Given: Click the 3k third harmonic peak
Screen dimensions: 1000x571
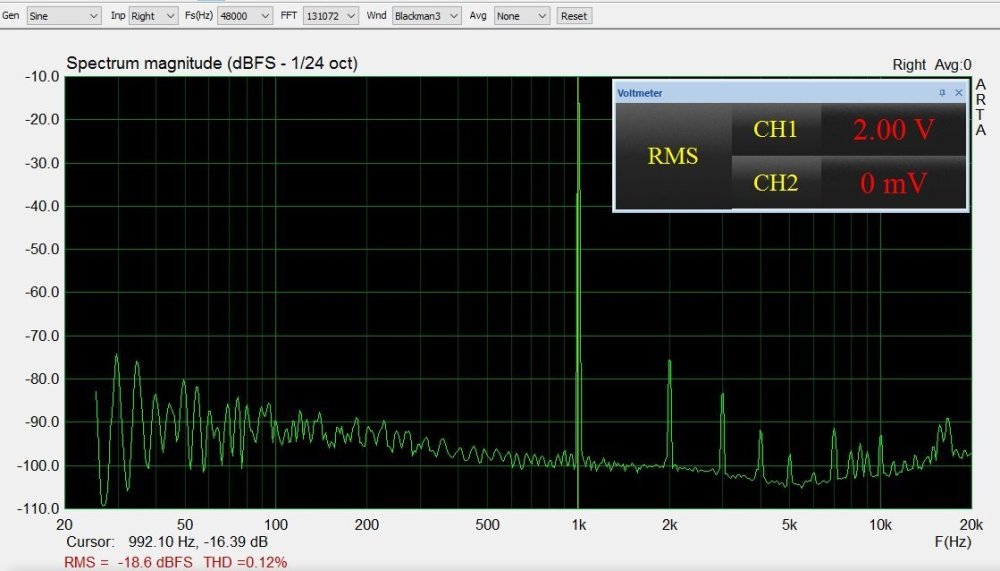Looking at the screenshot, I should pyautogui.click(x=723, y=396).
